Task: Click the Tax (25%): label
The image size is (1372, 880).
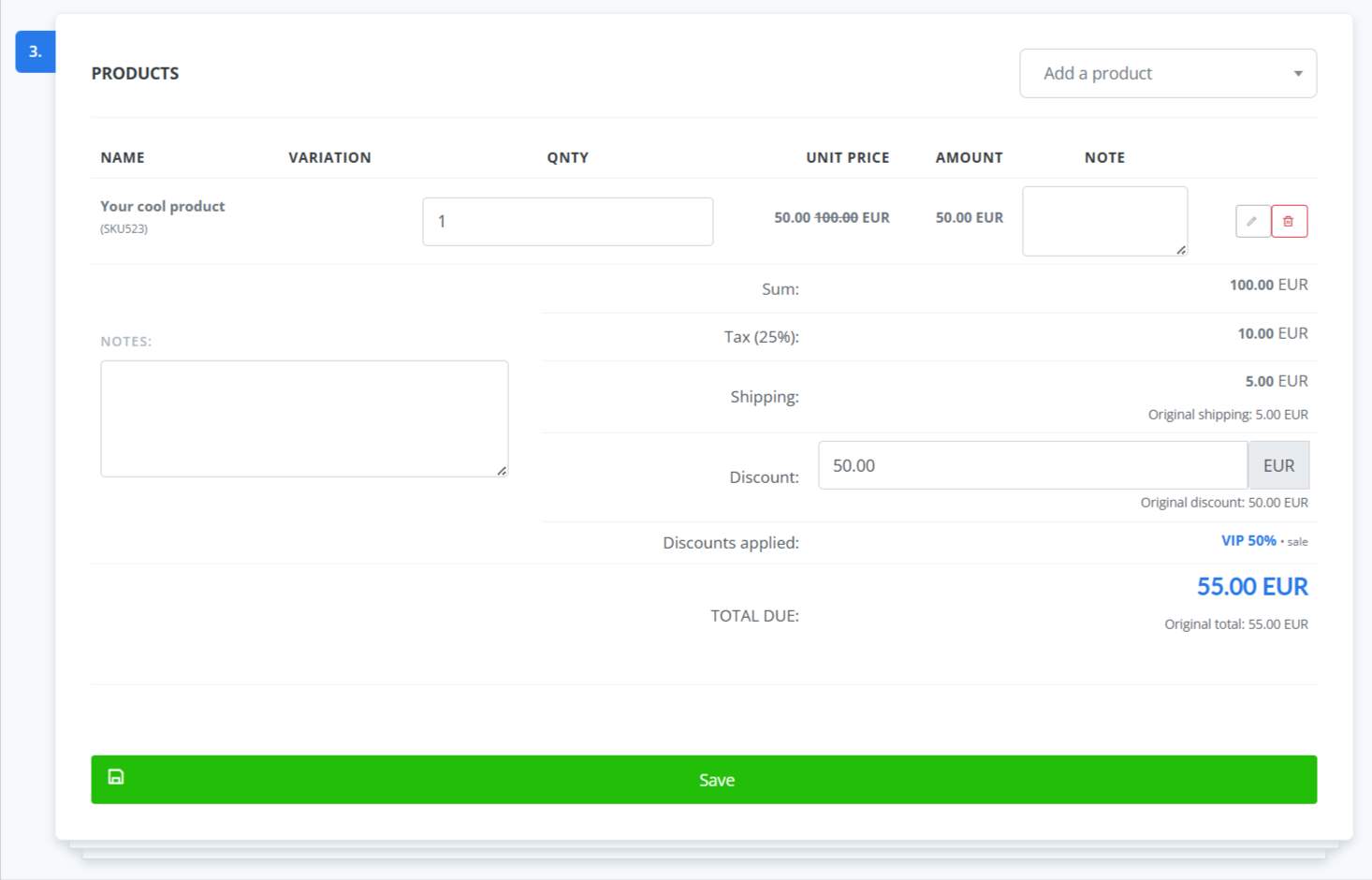Action: [762, 337]
